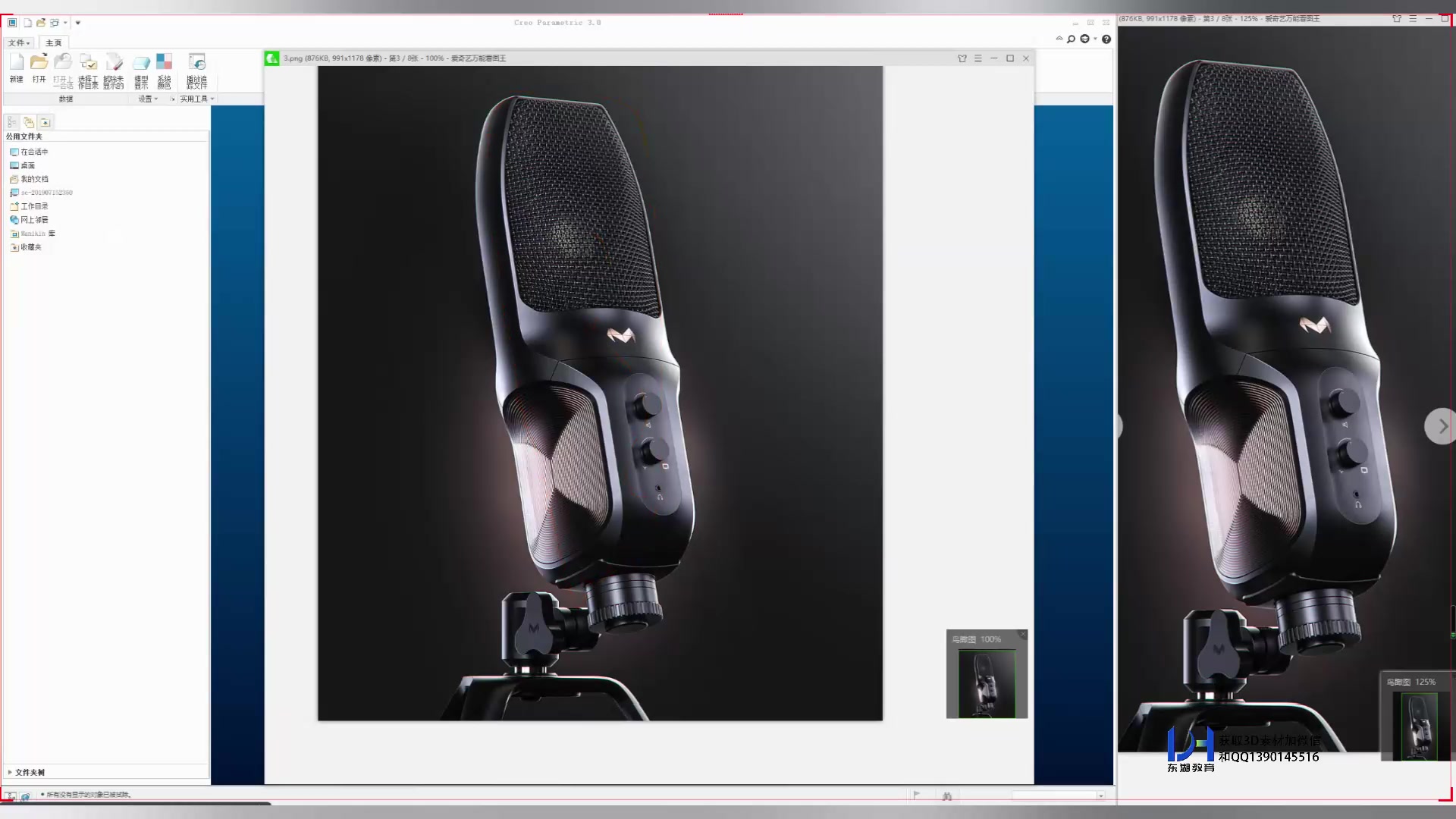1456x819 pixels.
Task: Select 在会话中 in common folders
Action: [x=29, y=152]
